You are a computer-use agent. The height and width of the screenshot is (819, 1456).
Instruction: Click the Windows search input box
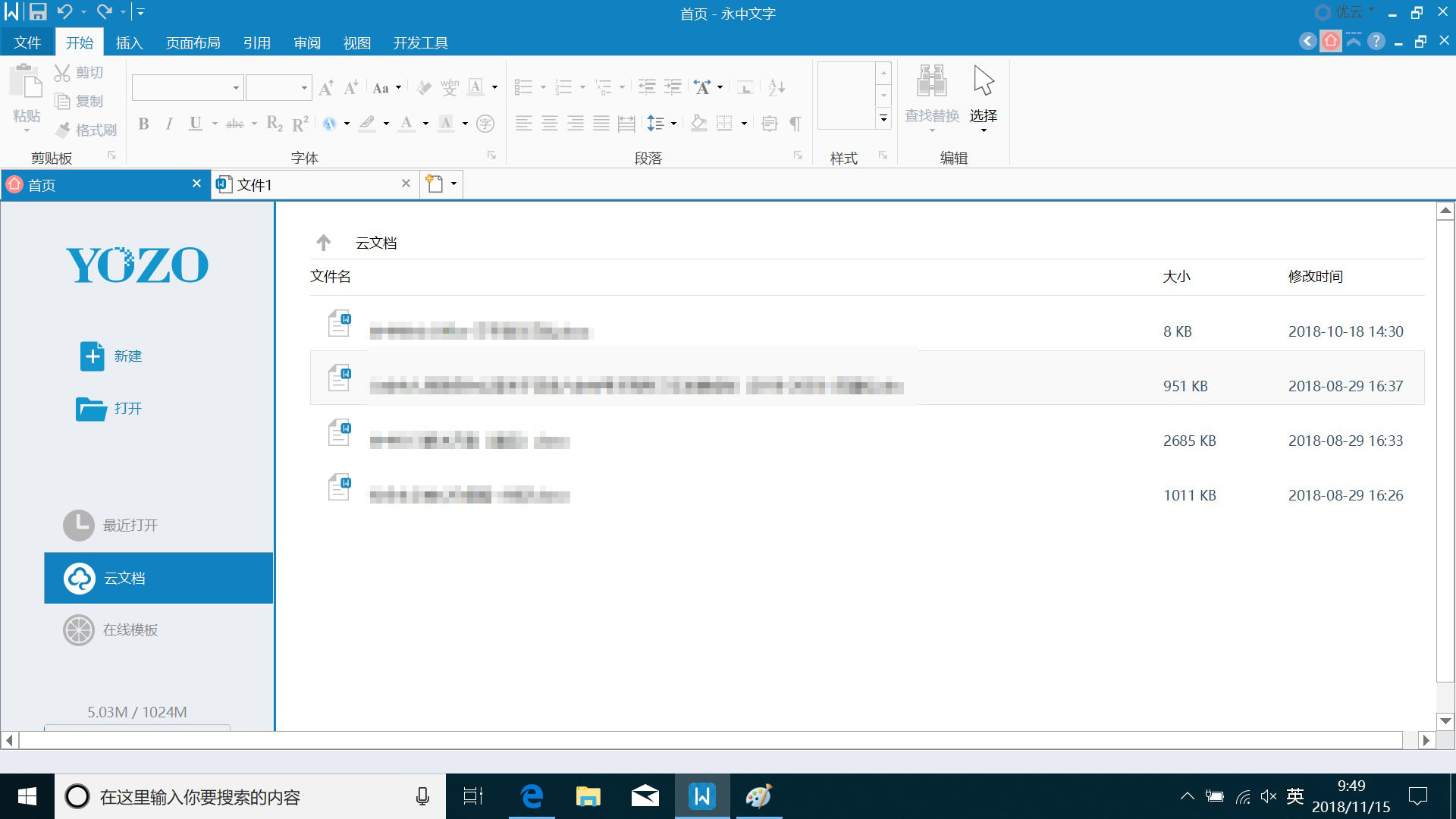coord(250,796)
